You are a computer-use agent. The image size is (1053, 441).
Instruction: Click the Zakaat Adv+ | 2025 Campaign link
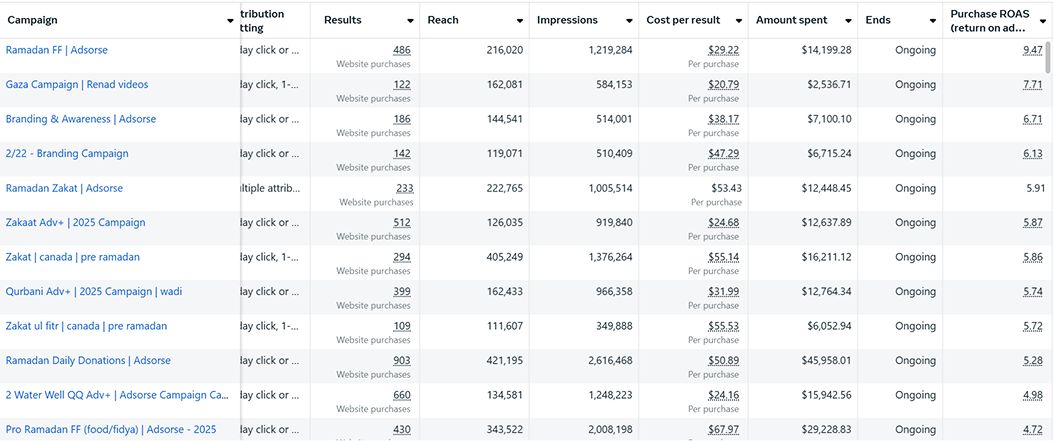click(x=75, y=223)
